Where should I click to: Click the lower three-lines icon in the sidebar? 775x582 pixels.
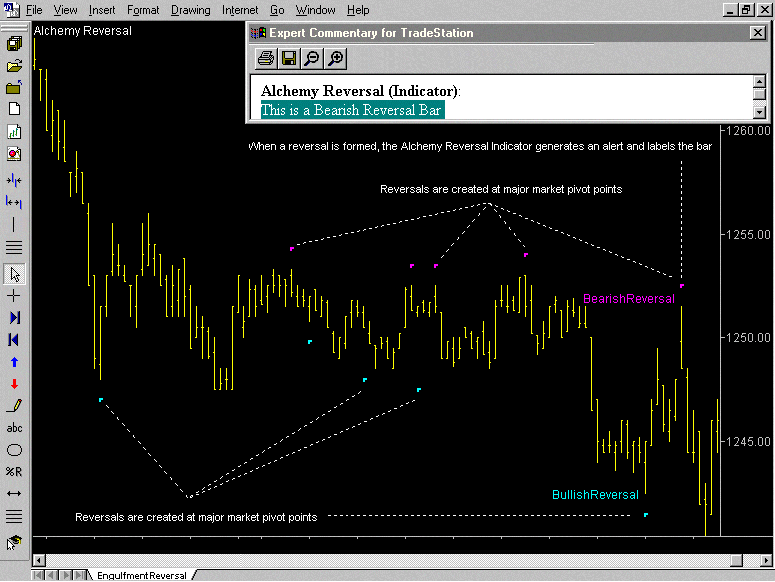pyautogui.click(x=14, y=516)
